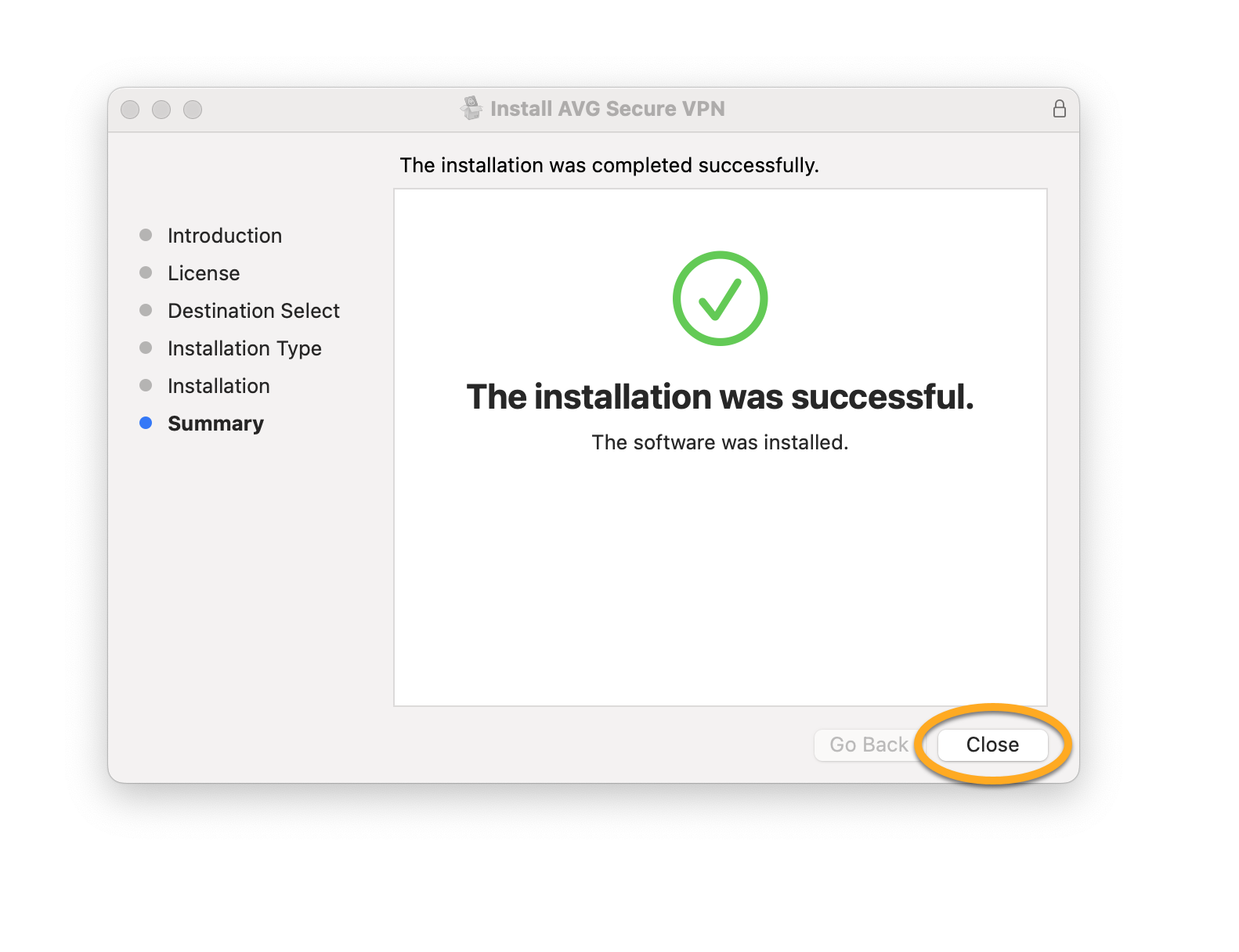Choose the Installation Type step

pos(244,348)
